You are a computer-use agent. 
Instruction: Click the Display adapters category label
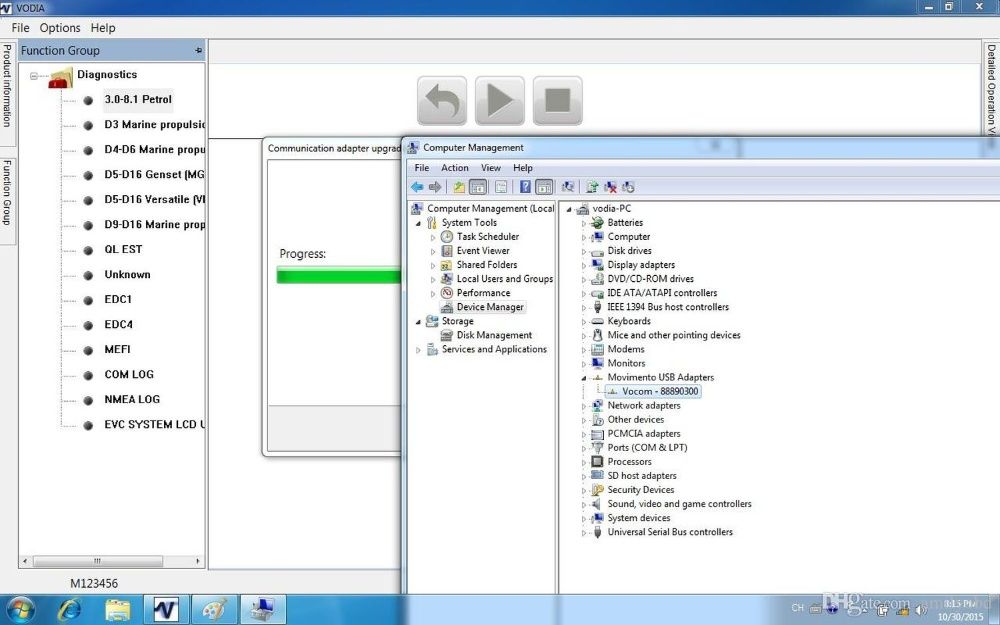click(x=641, y=265)
